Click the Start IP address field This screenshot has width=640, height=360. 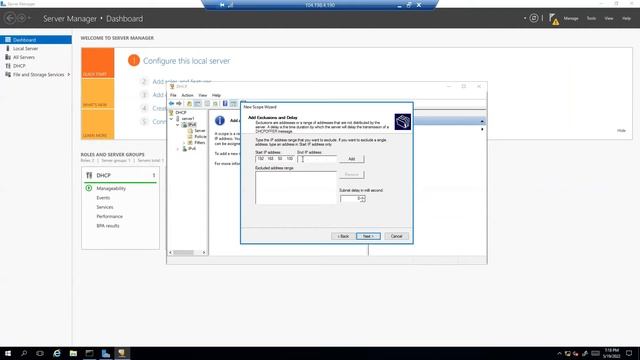[x=275, y=158]
